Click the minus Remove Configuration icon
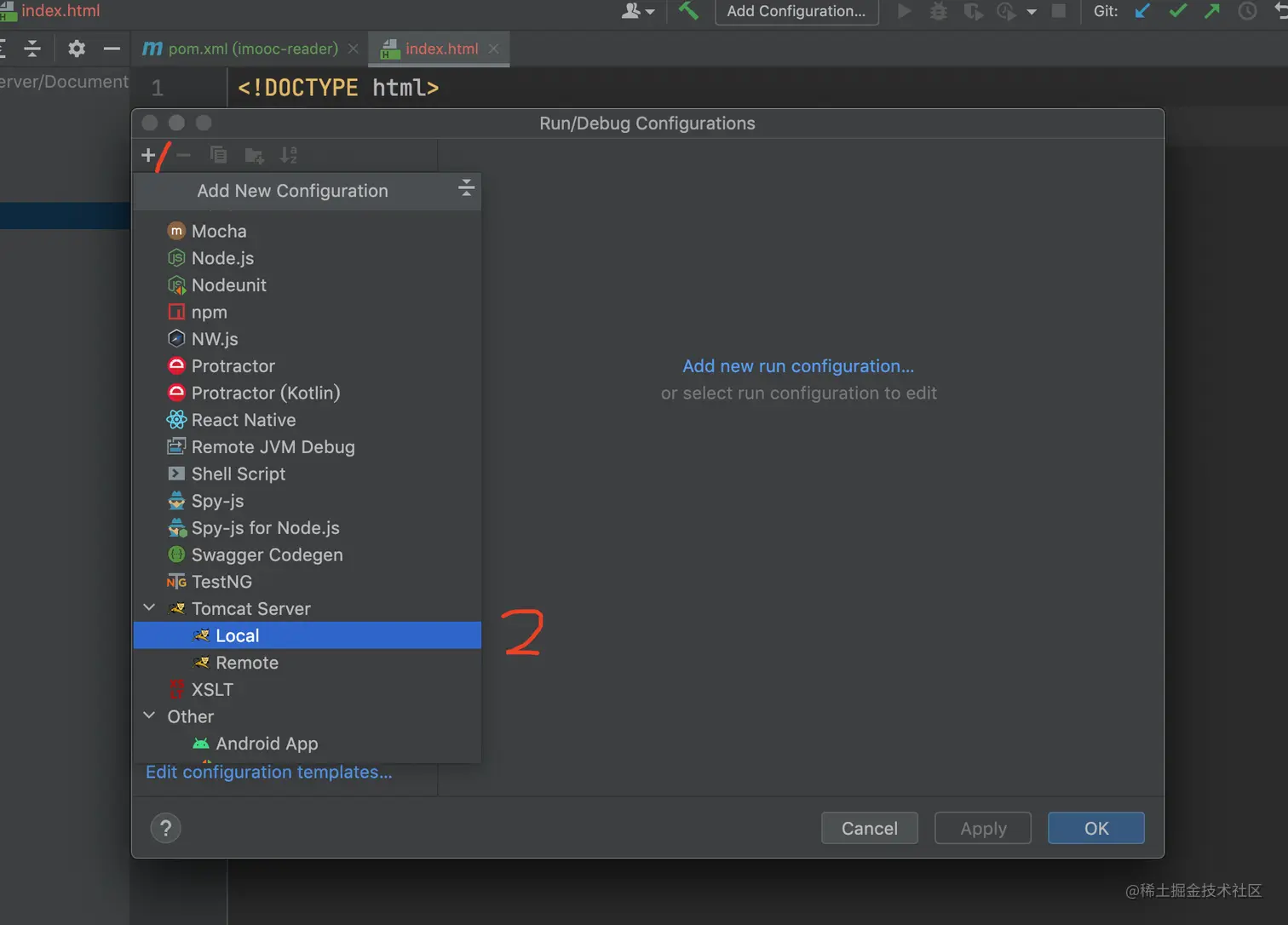 click(183, 155)
